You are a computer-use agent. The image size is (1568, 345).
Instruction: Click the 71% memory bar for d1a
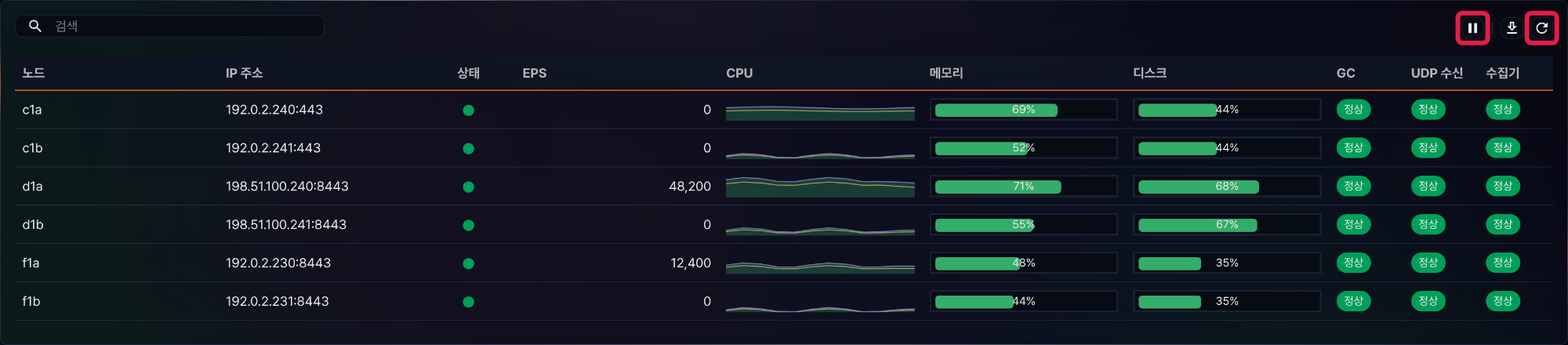pos(1023,187)
